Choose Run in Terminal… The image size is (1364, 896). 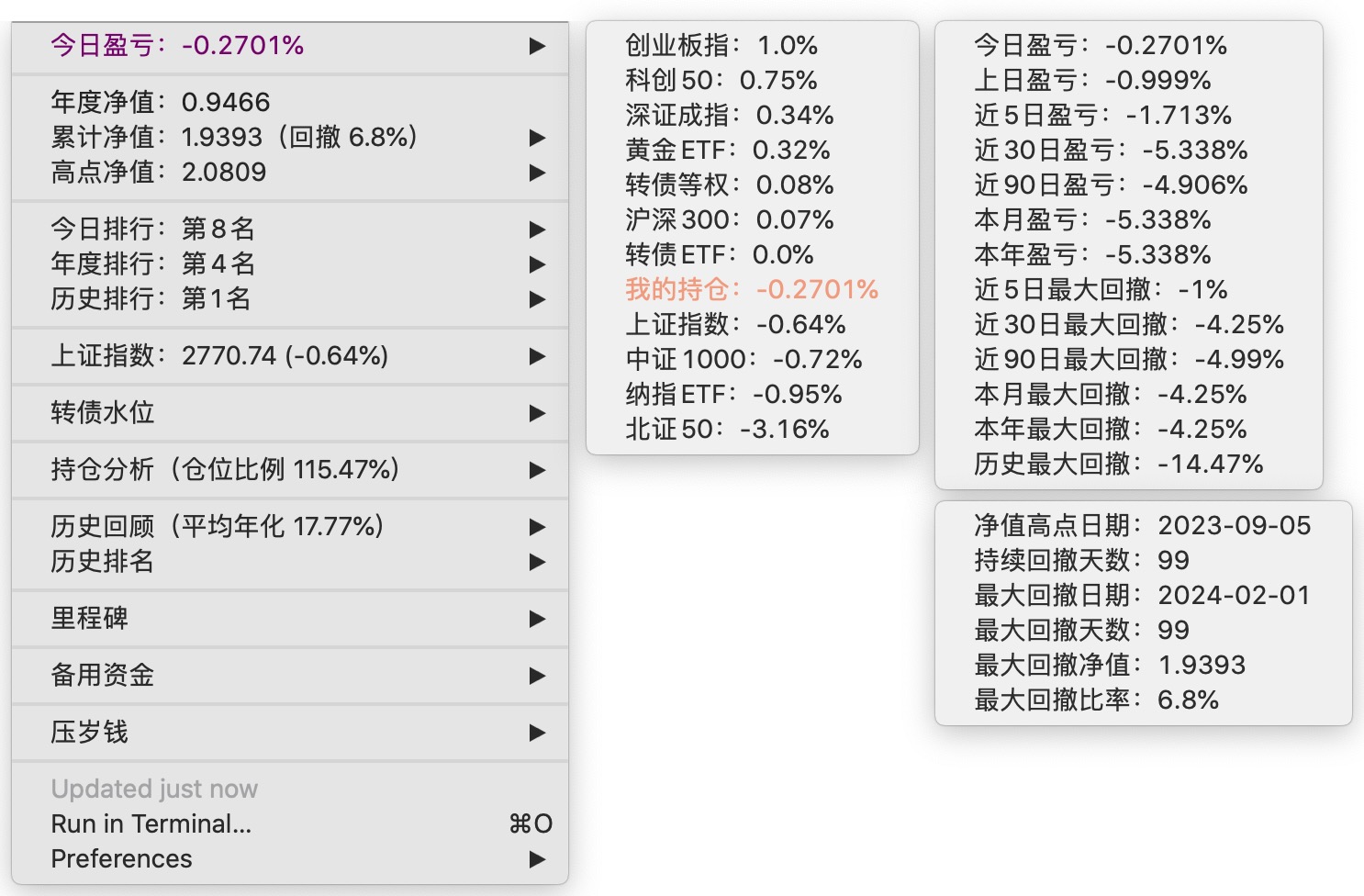coord(151,823)
